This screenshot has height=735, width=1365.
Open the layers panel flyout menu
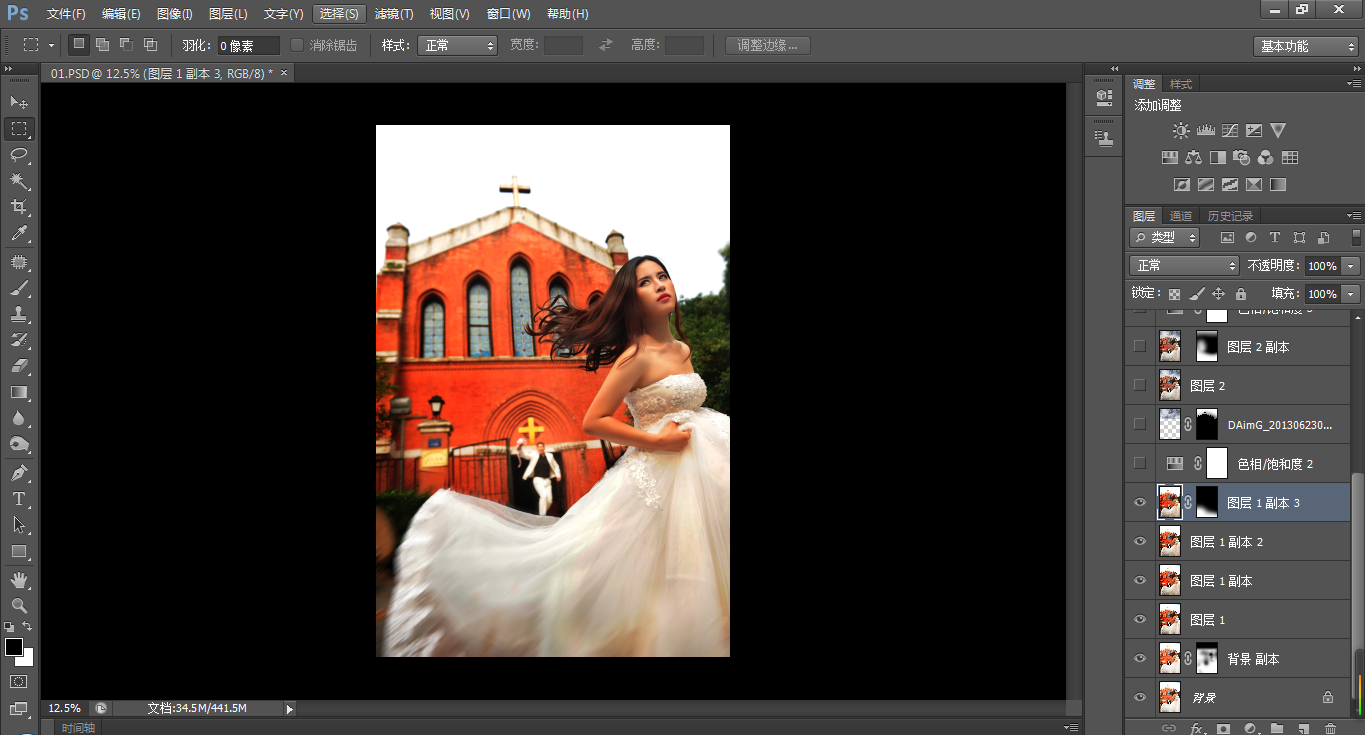(1353, 216)
